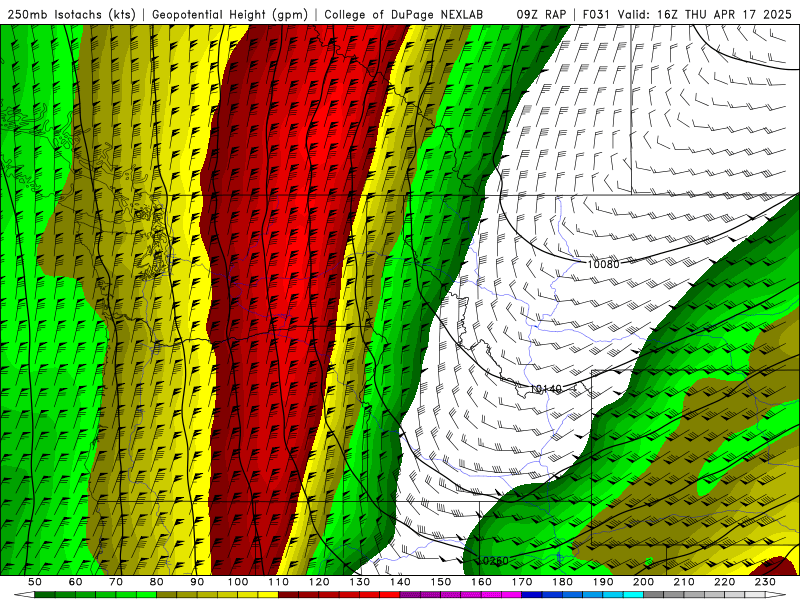Click the dark gray swatch right of 200
This screenshot has width=800, height=600.
654,595
